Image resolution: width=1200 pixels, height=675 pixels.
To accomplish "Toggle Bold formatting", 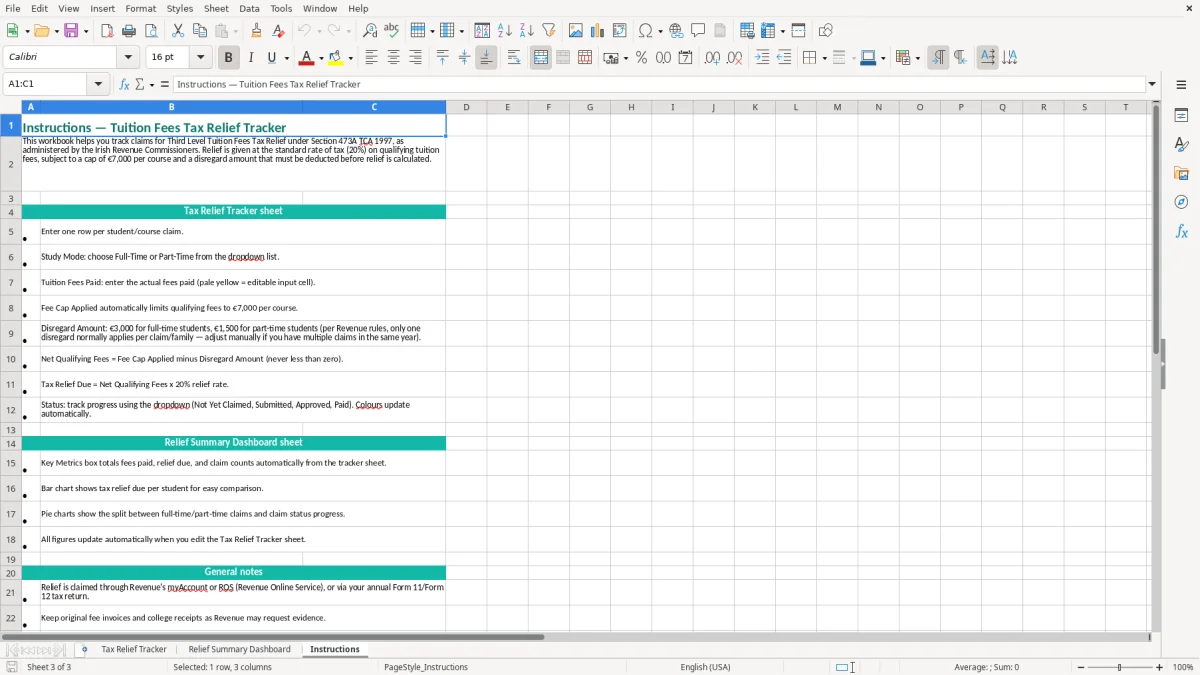I will [x=229, y=58].
